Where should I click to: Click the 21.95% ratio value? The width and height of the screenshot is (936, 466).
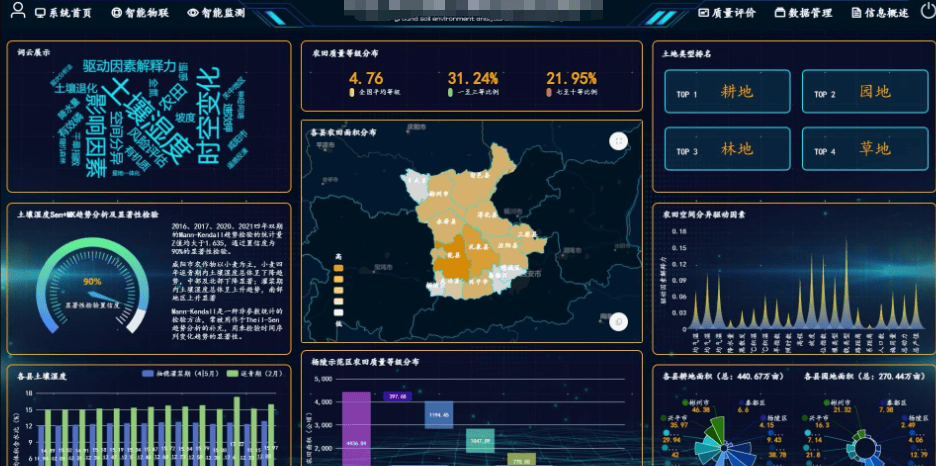pyautogui.click(x=571, y=78)
